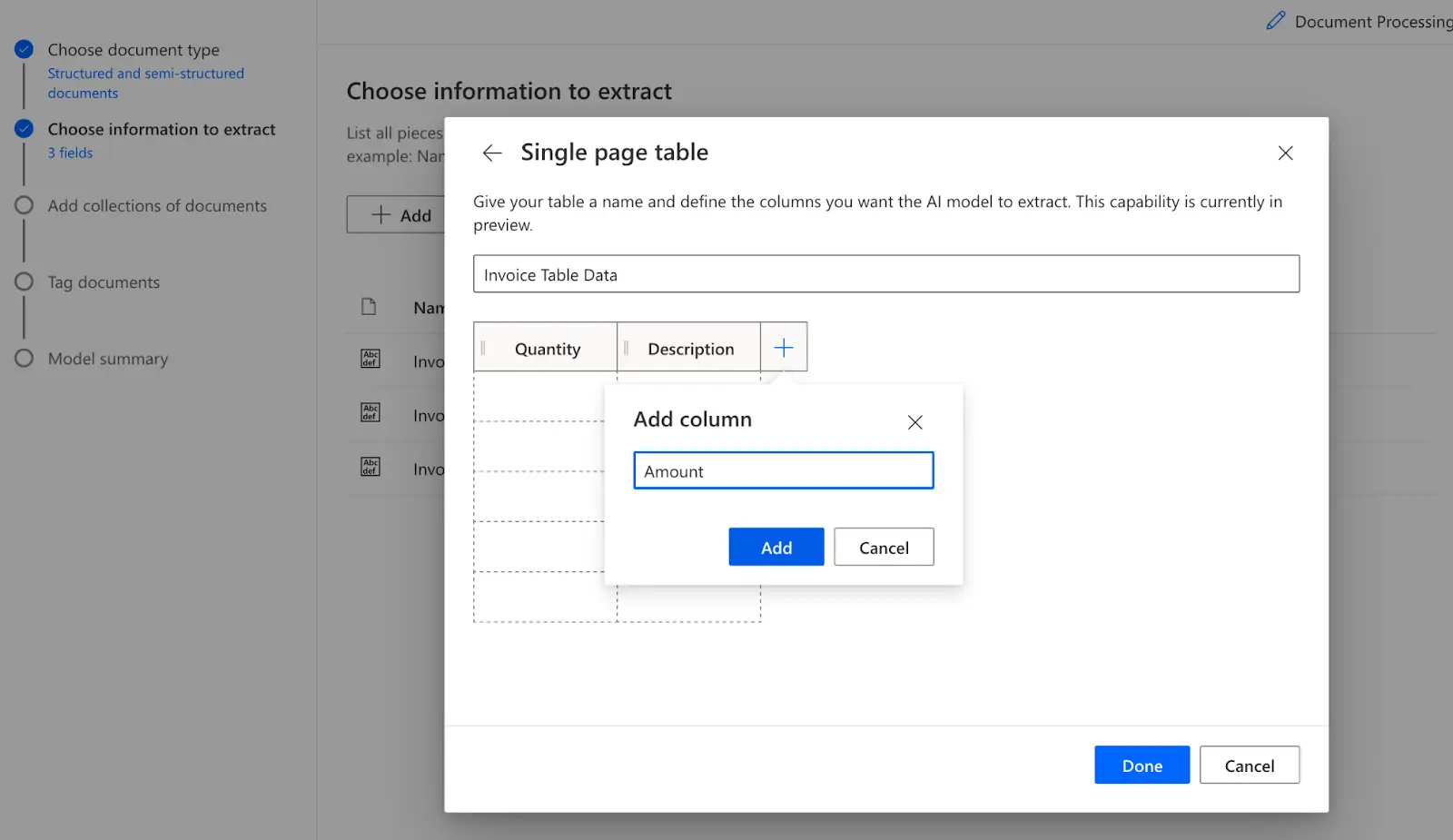
Task: Go to Choose document type step
Action: point(133,50)
